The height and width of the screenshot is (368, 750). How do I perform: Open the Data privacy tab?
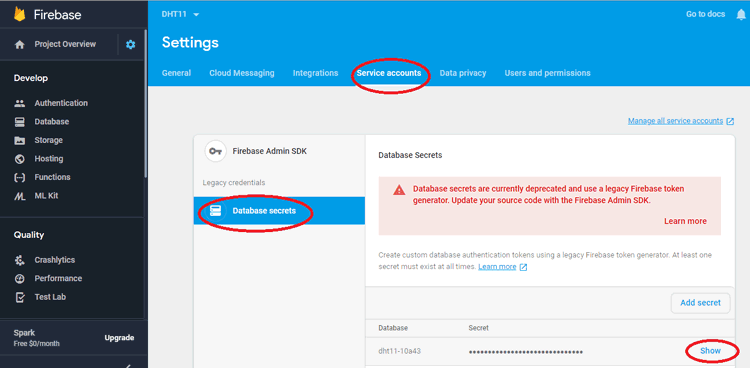coord(463,73)
